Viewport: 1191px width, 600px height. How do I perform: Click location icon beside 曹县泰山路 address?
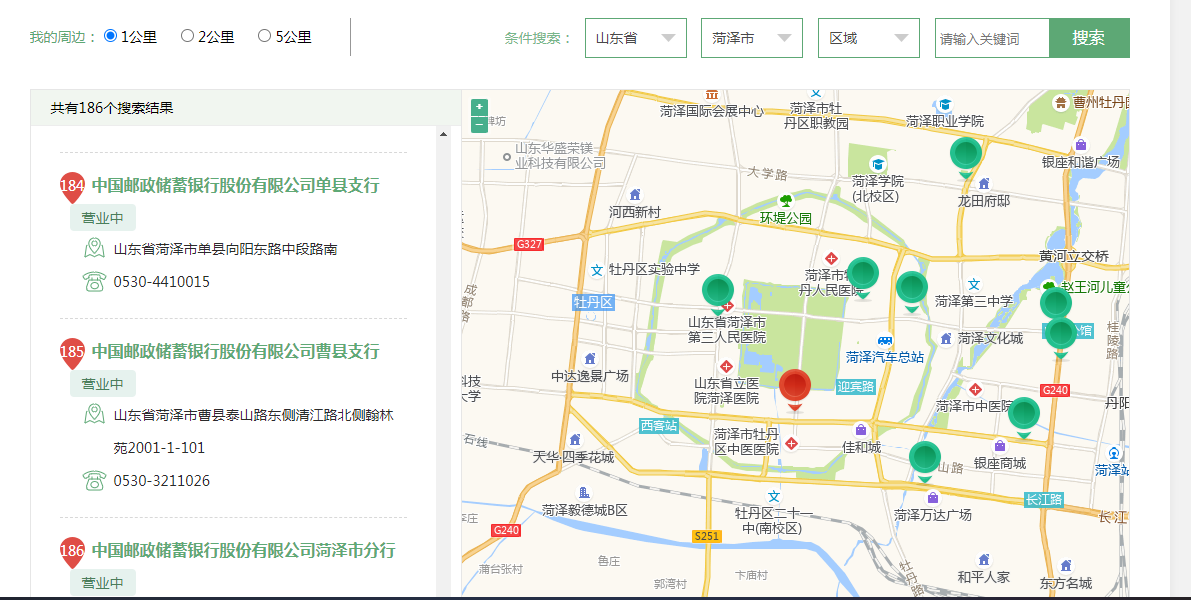coord(94,415)
